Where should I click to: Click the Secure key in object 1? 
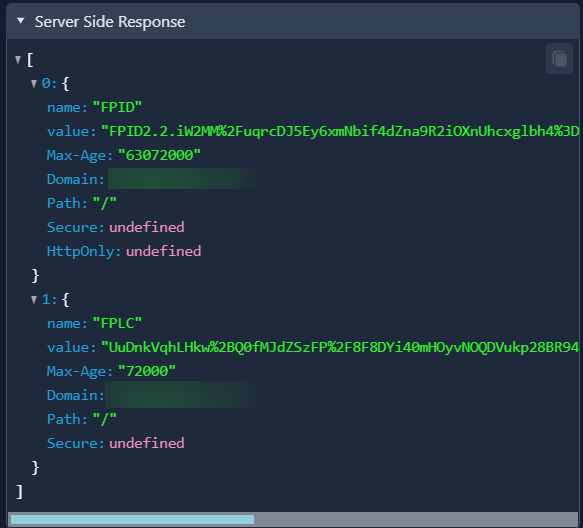point(75,443)
